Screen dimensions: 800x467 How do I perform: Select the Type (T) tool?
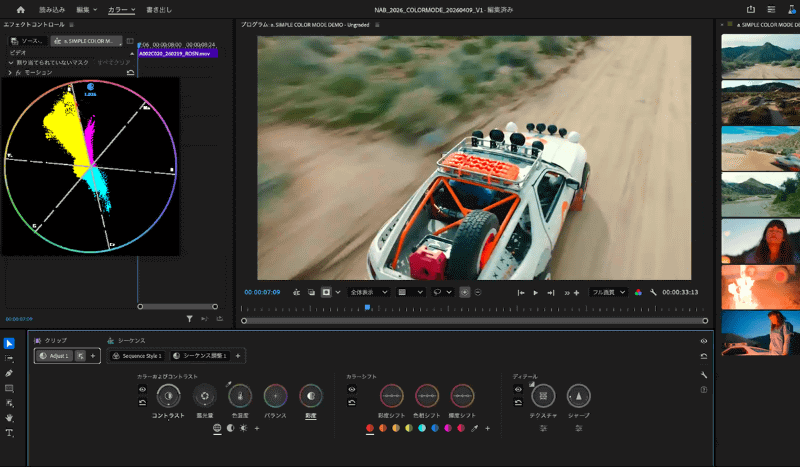10,433
